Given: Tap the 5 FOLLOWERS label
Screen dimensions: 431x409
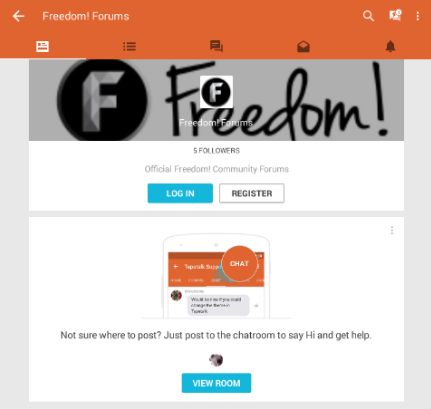Looking at the screenshot, I should point(216,151).
